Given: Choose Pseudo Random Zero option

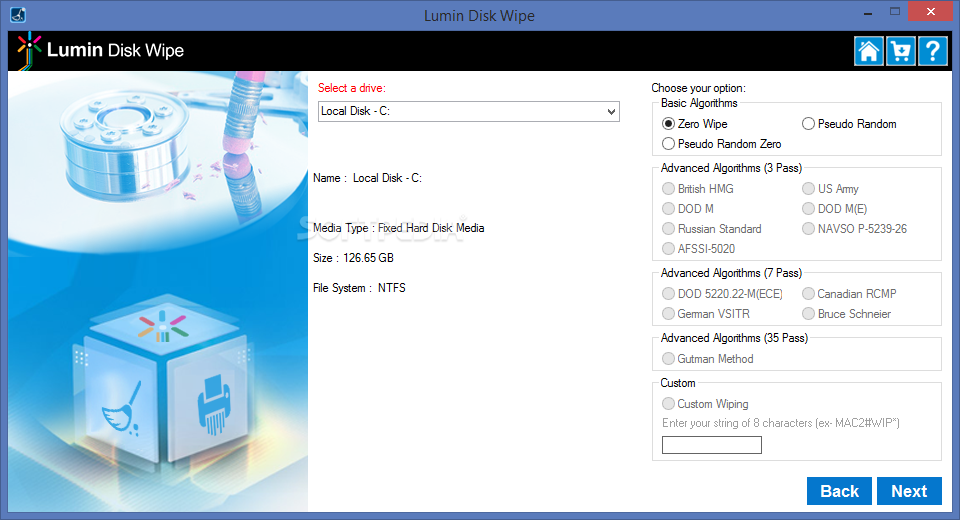Looking at the screenshot, I should tap(722, 144).
